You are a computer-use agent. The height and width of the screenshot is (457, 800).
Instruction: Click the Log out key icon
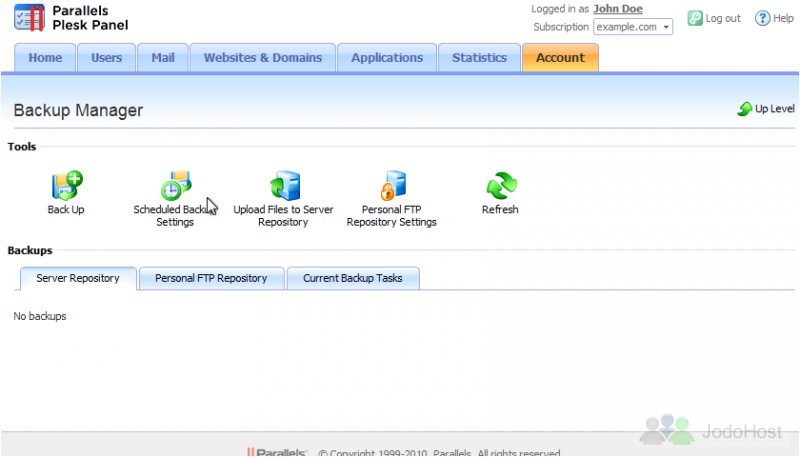tap(695, 18)
